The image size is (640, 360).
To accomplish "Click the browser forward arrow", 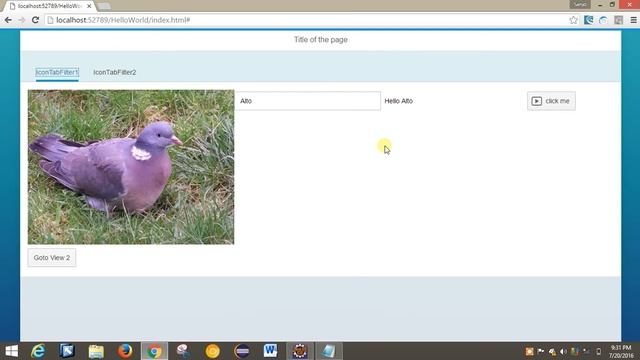I will 22,20.
